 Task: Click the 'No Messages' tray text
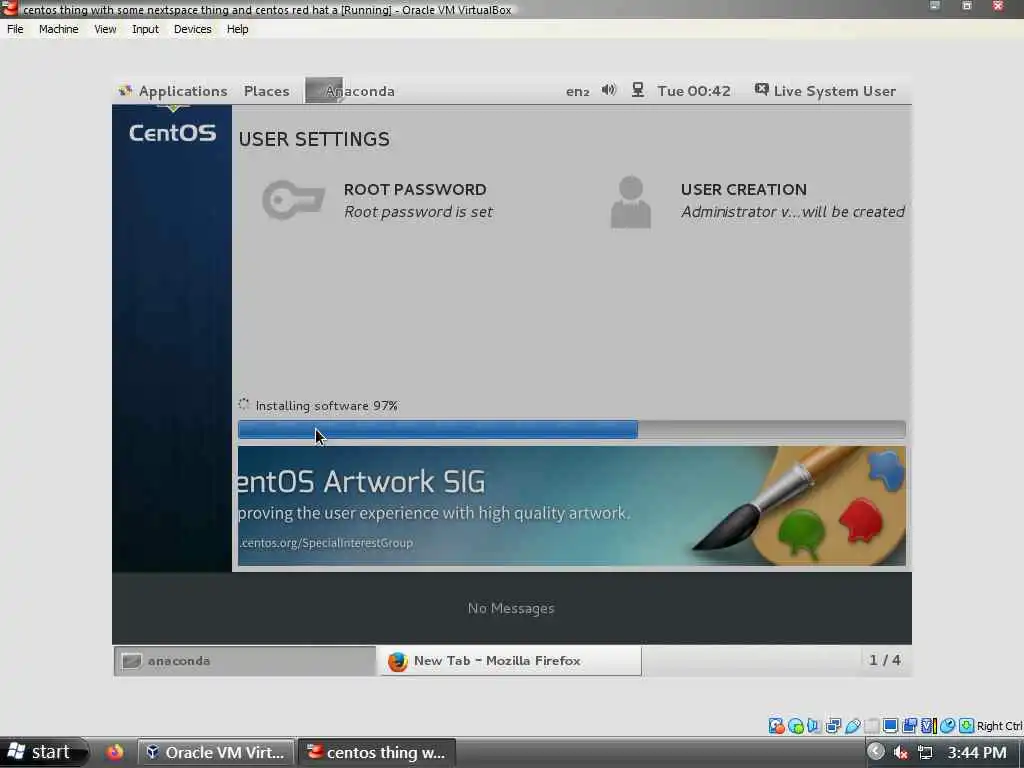511,608
